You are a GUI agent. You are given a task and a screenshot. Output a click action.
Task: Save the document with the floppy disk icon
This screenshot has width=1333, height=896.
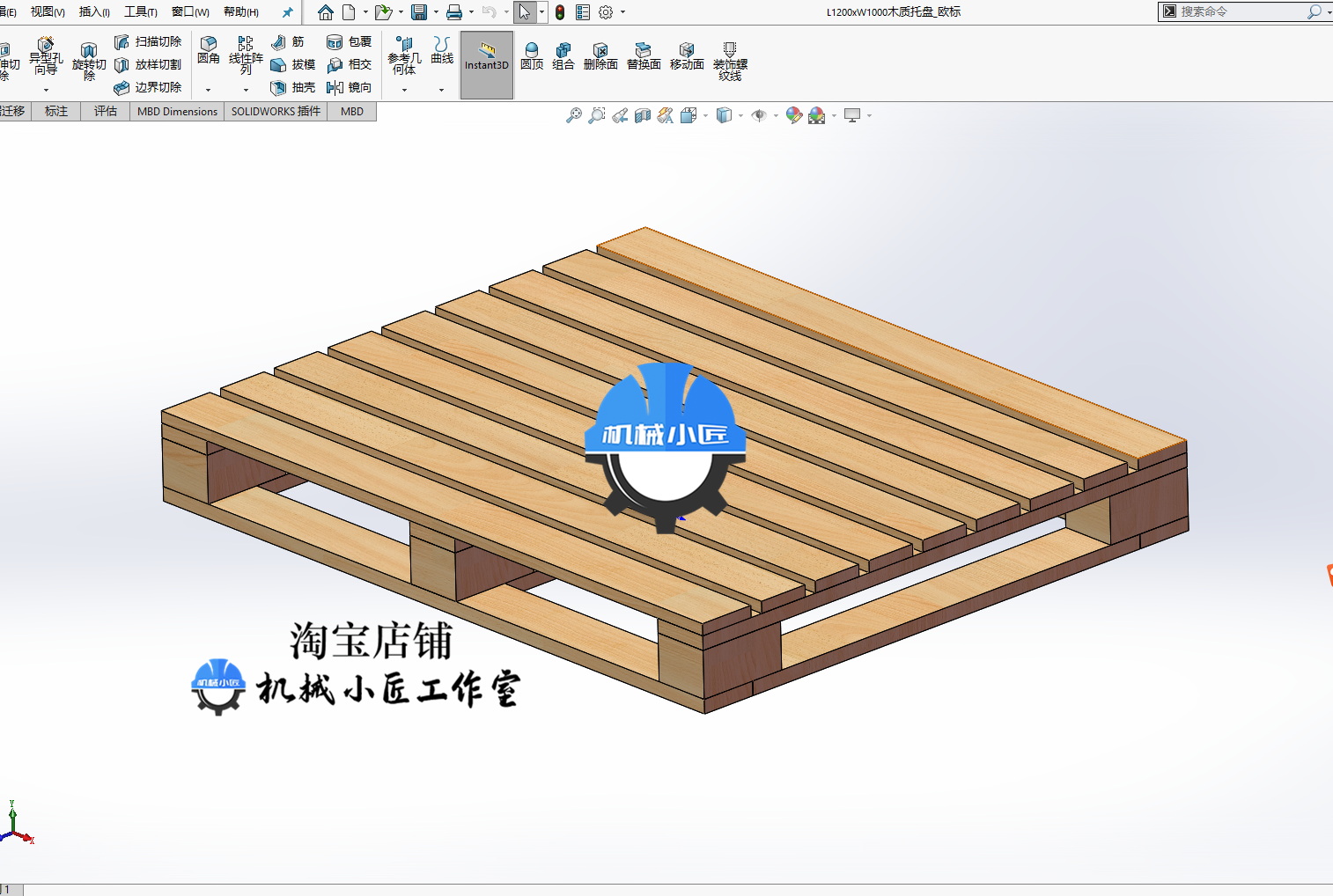tap(419, 12)
